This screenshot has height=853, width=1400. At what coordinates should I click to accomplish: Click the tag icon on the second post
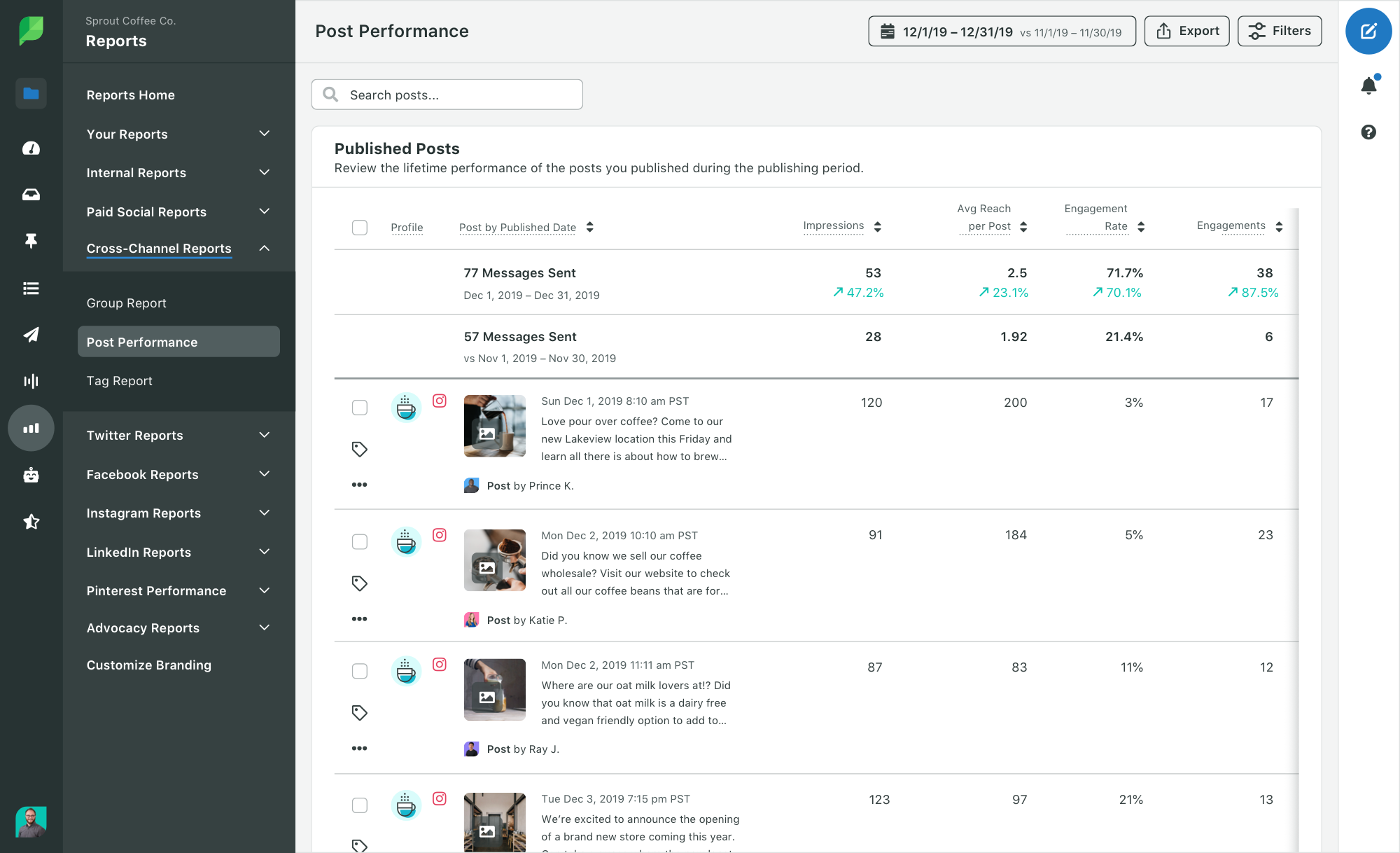[x=360, y=583]
